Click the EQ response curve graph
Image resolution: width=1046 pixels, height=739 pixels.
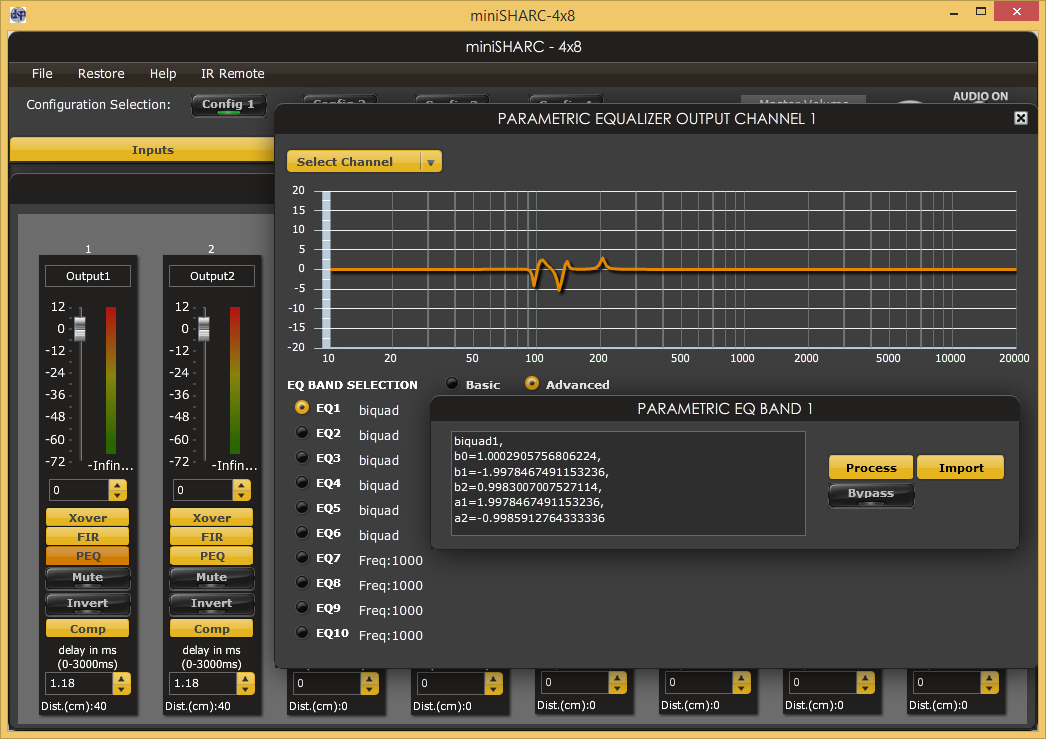pyautogui.click(x=669, y=269)
